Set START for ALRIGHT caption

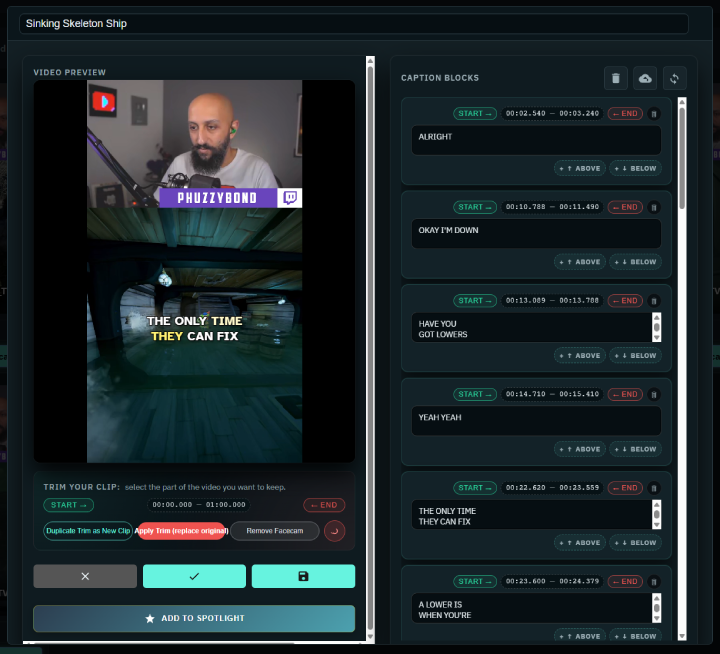click(475, 113)
